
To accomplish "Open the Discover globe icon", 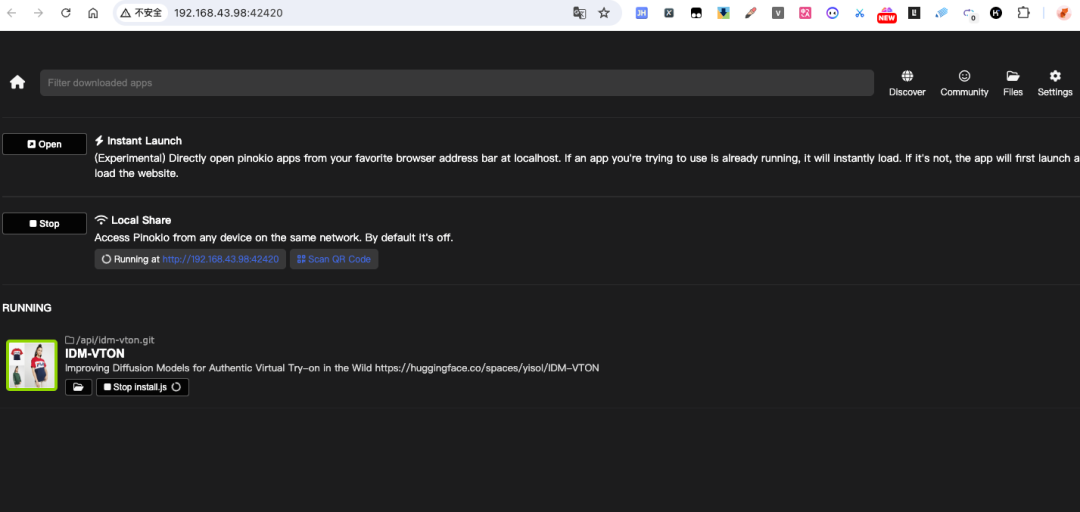I will tap(907, 76).
